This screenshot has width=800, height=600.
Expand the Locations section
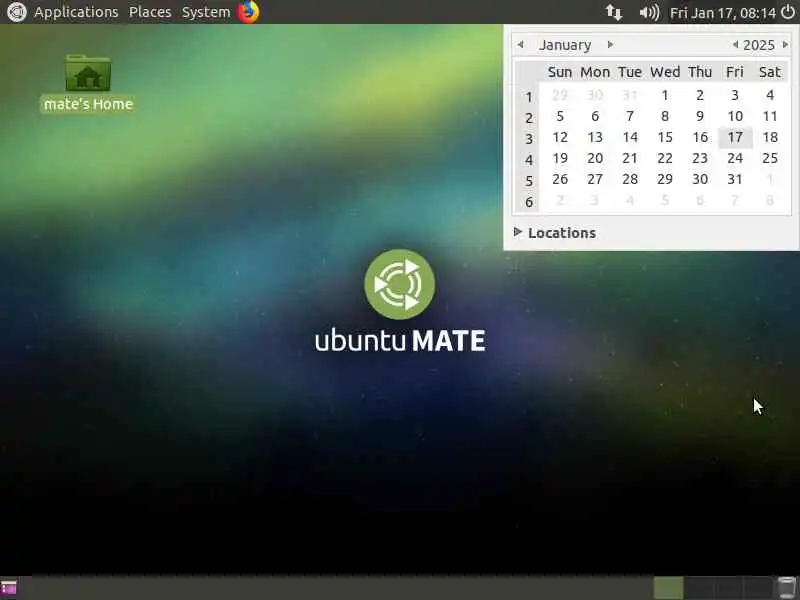coord(555,233)
